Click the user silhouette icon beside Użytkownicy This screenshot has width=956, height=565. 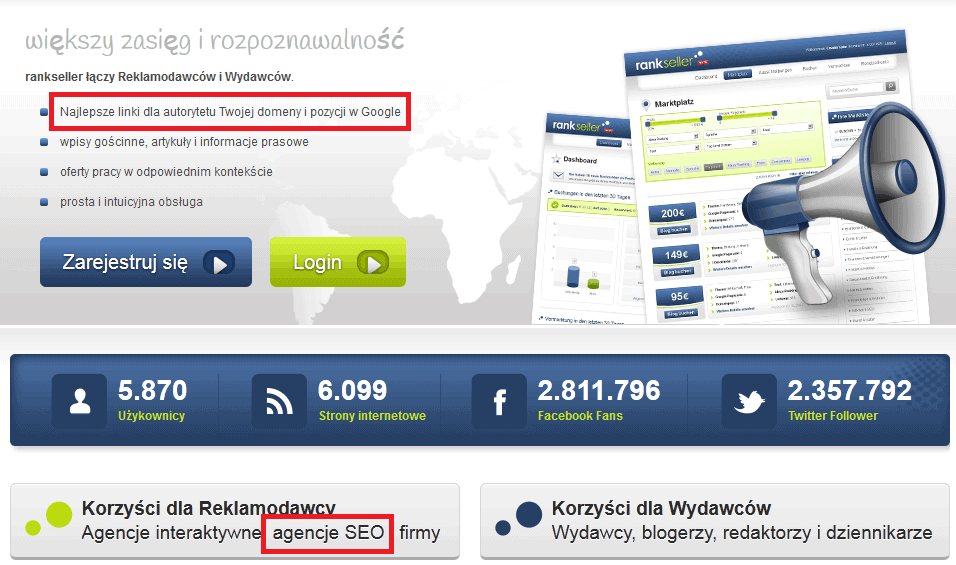[x=79, y=401]
